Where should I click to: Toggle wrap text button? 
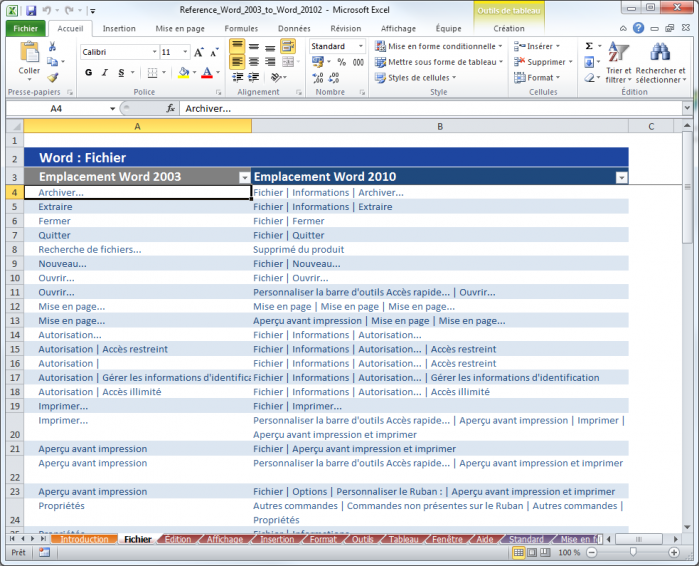coord(288,46)
